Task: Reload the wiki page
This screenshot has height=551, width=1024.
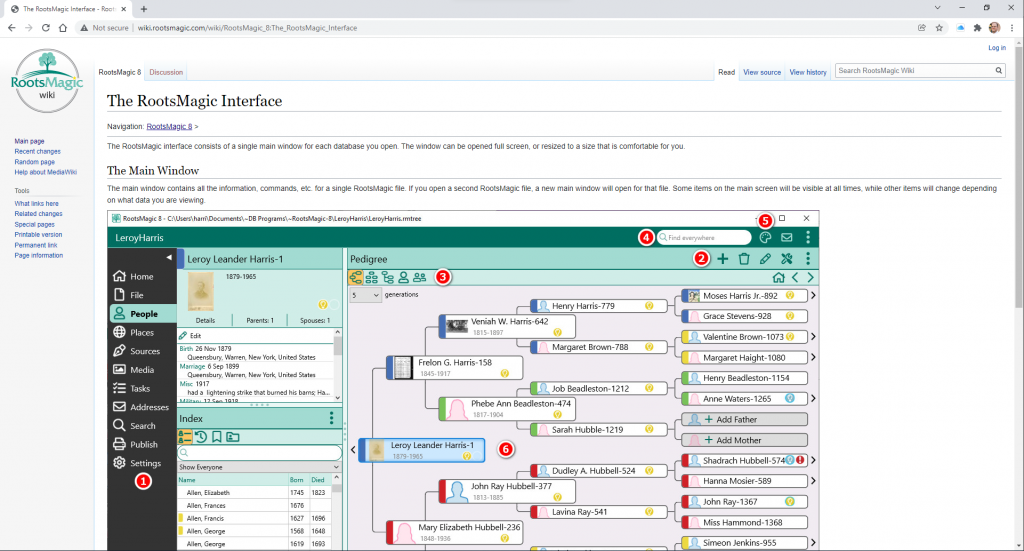Action: [x=46, y=28]
